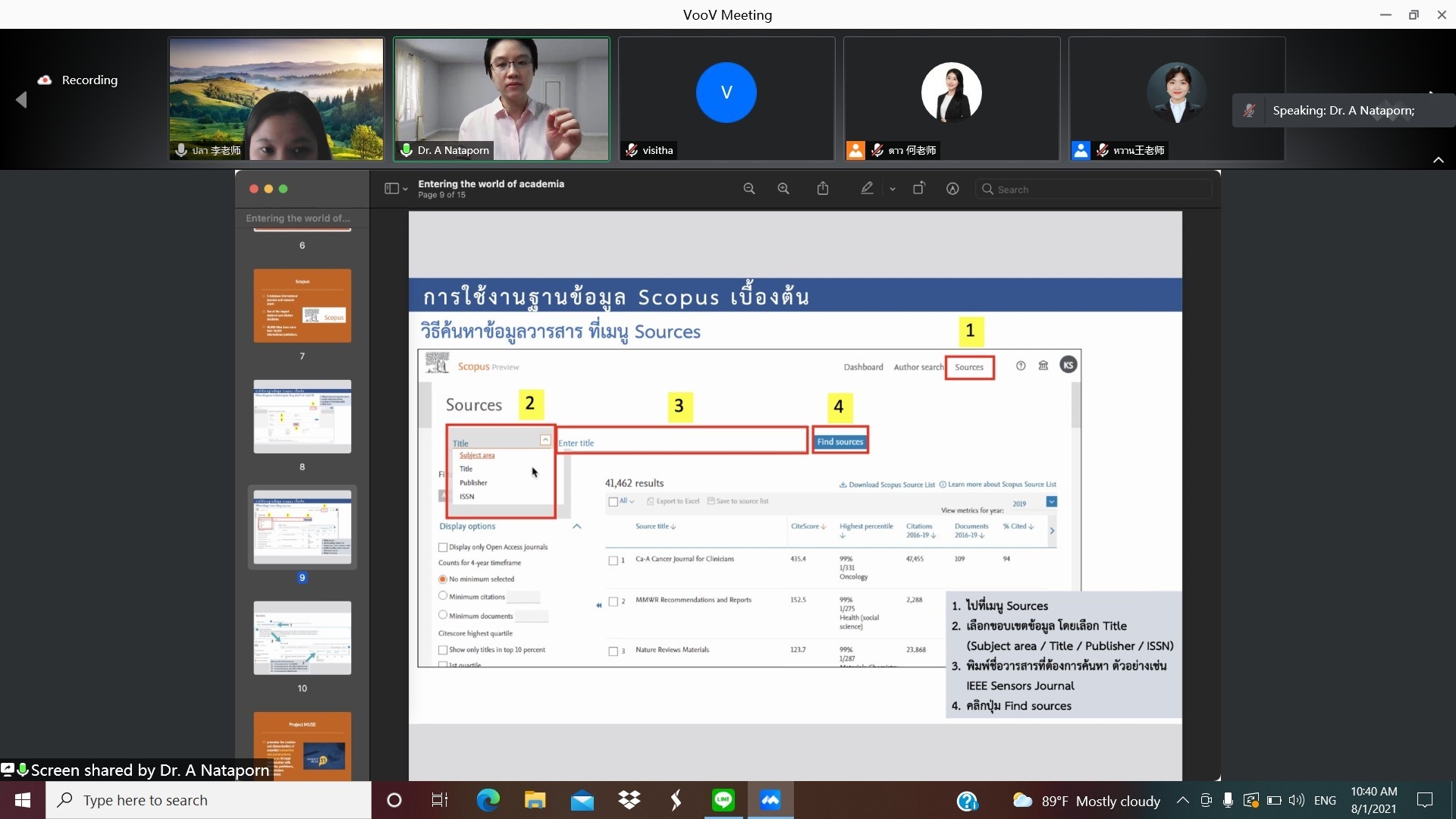1456x819 pixels.
Task: Click the Share icon in Preview toolbar
Action: (x=823, y=188)
